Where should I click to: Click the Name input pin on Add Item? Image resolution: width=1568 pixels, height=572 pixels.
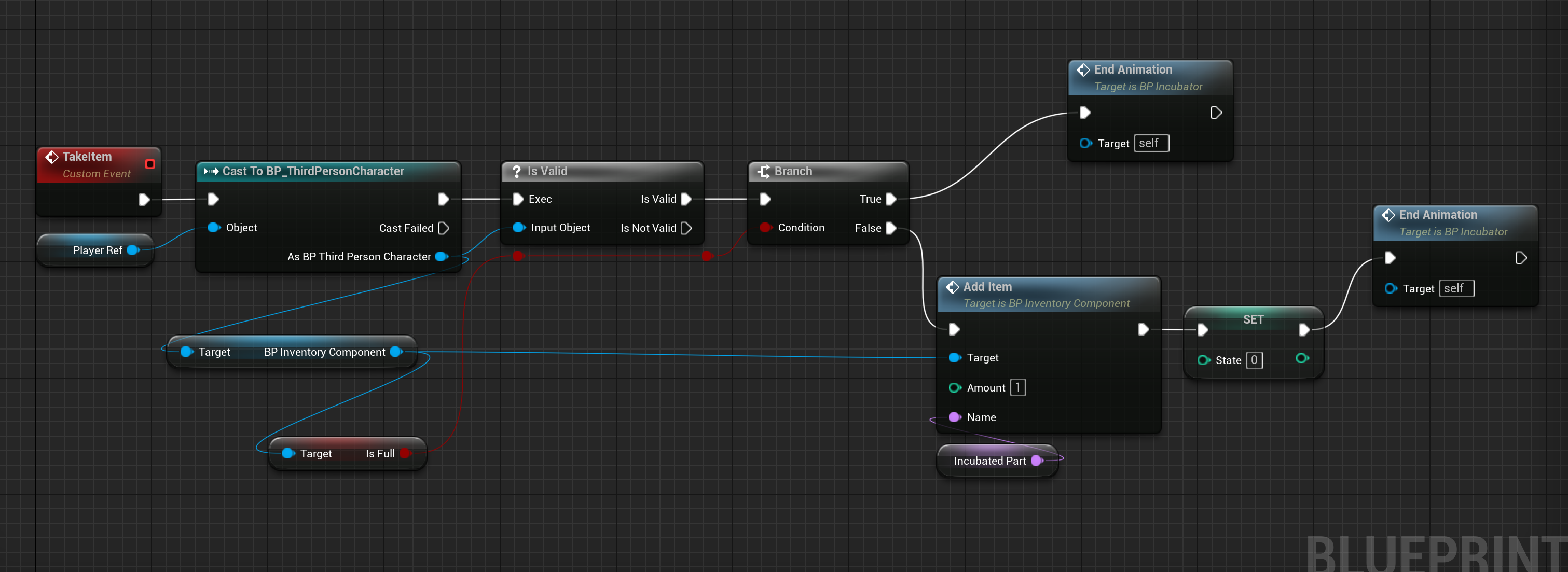pos(954,417)
